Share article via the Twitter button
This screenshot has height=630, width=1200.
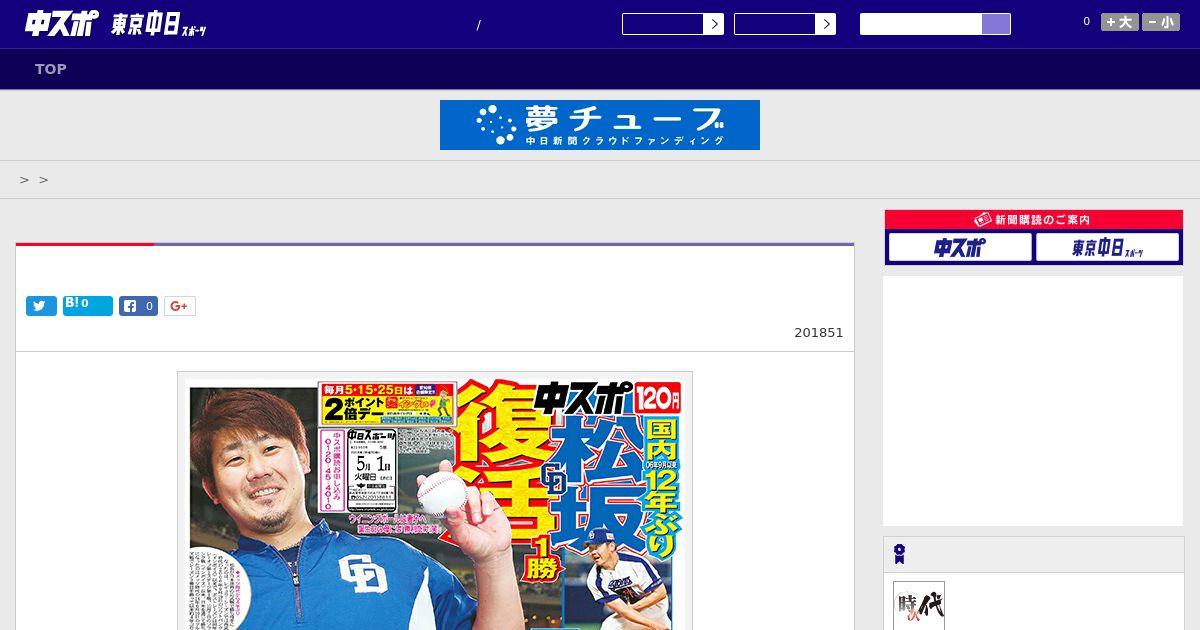pyautogui.click(x=41, y=306)
